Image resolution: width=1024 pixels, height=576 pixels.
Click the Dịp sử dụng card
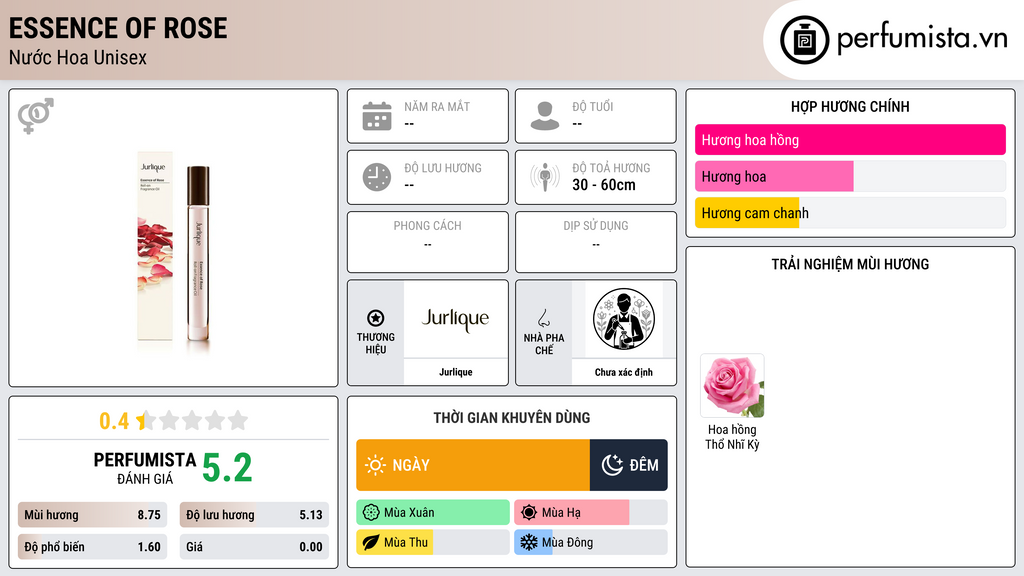[596, 242]
